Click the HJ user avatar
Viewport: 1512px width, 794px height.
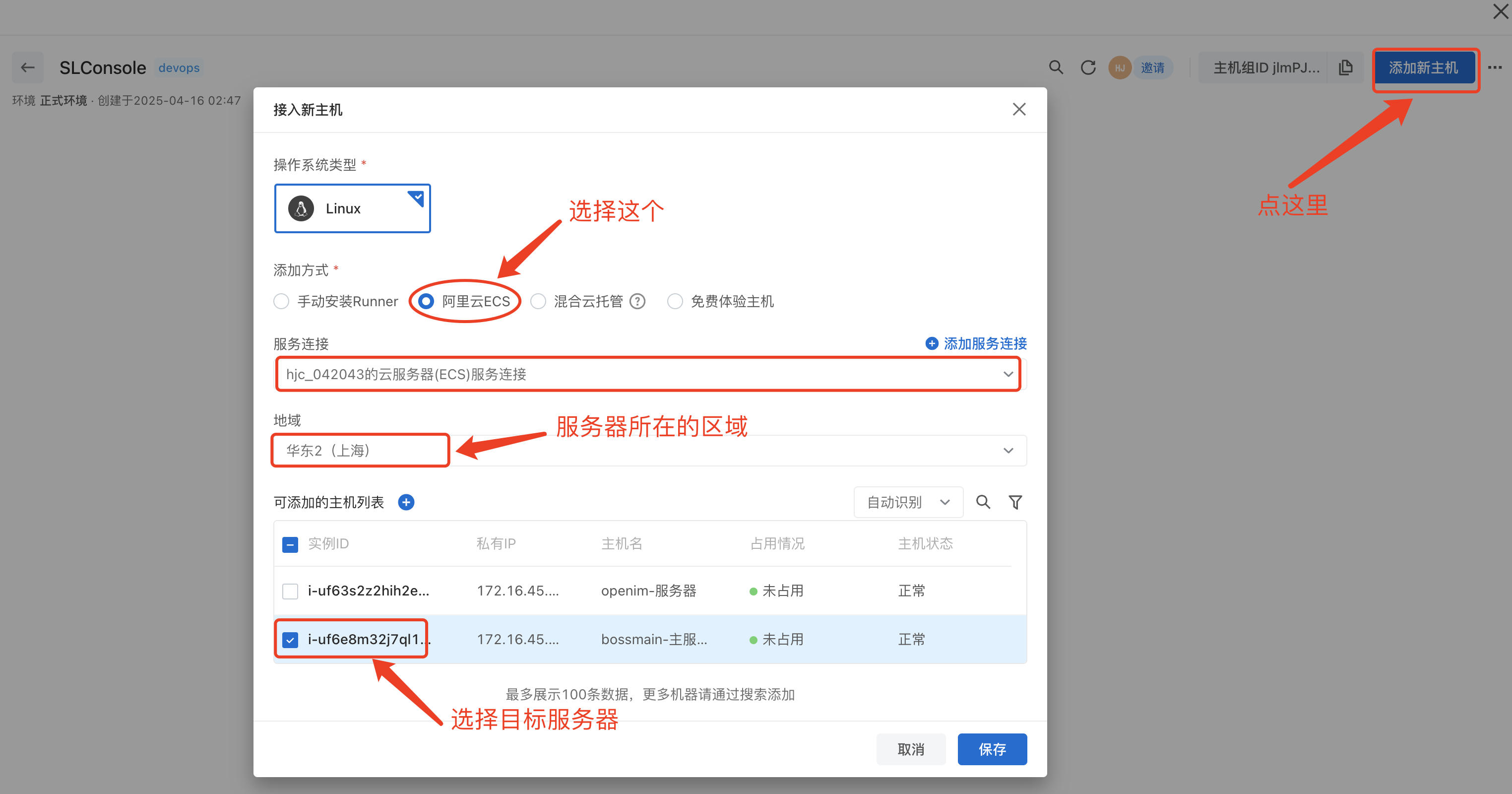click(1120, 67)
